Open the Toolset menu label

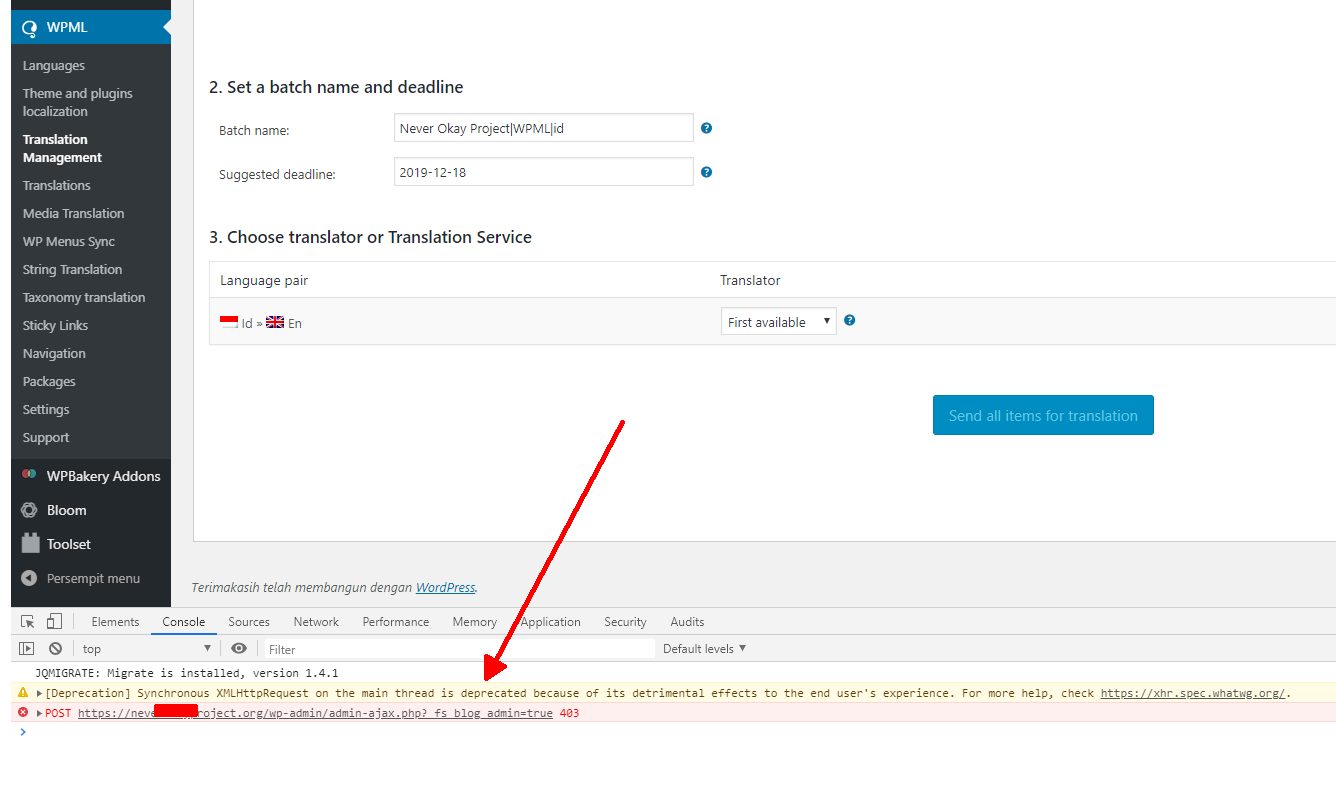69,544
